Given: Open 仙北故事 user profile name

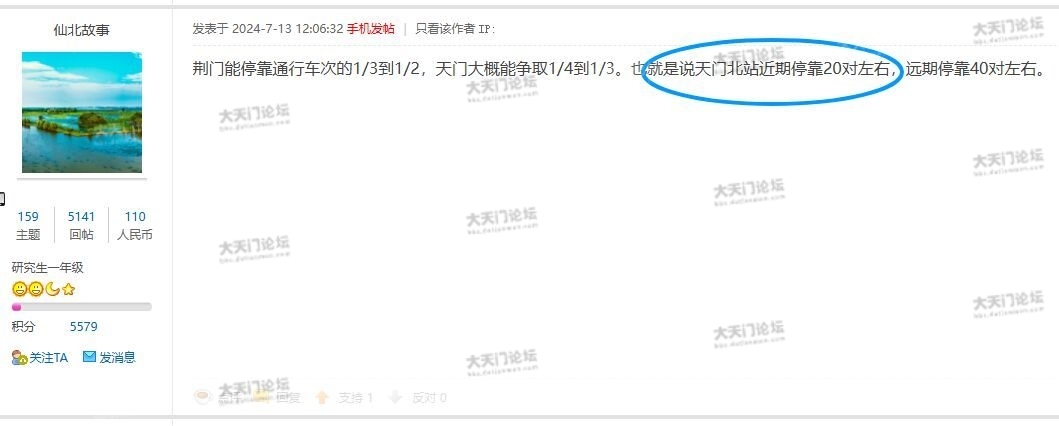Looking at the screenshot, I should (82, 30).
